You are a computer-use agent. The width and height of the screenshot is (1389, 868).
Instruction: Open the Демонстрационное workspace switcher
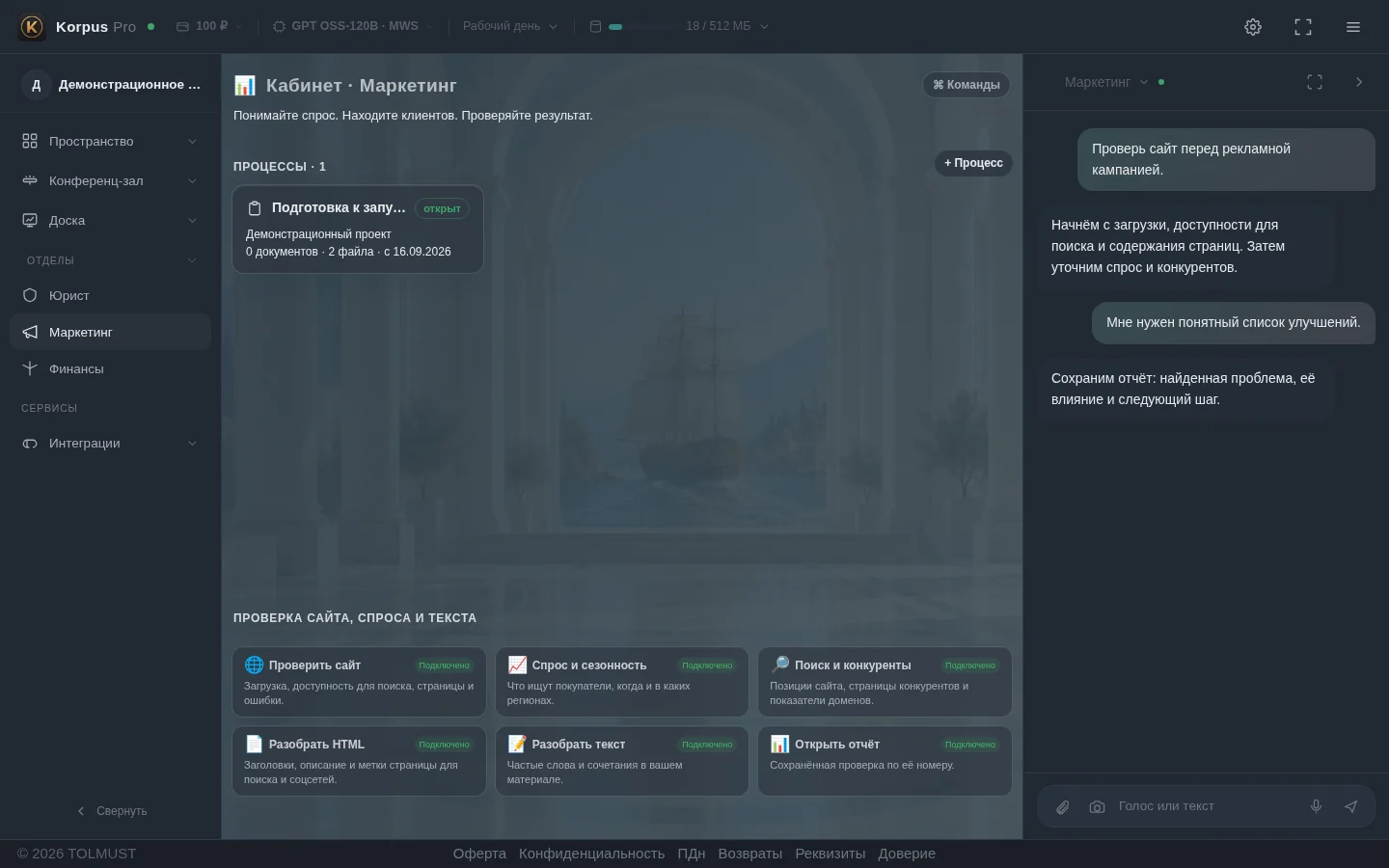(x=112, y=85)
